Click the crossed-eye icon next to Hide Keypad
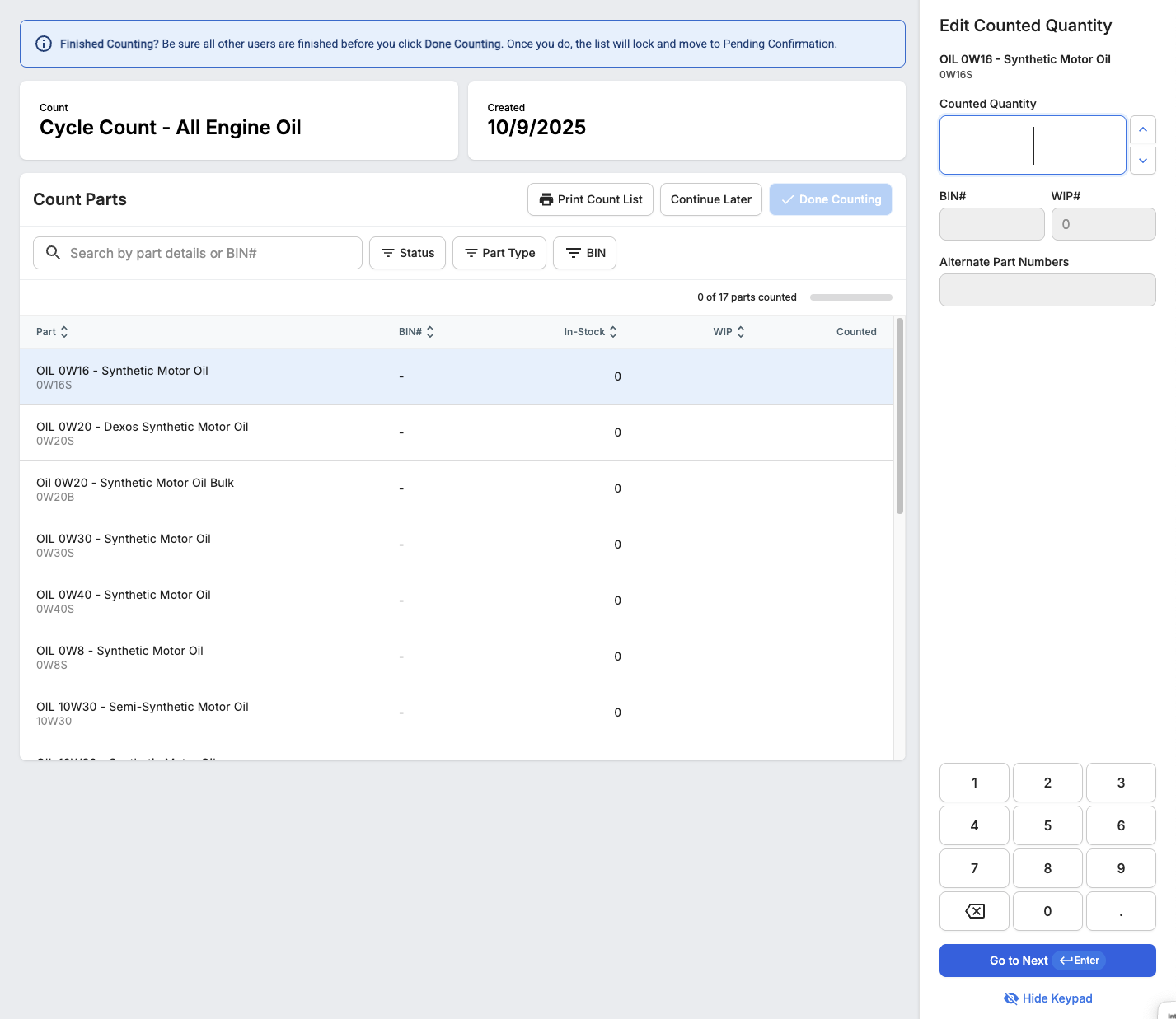Screen dimensions: 1176x1019 pos(1010,998)
